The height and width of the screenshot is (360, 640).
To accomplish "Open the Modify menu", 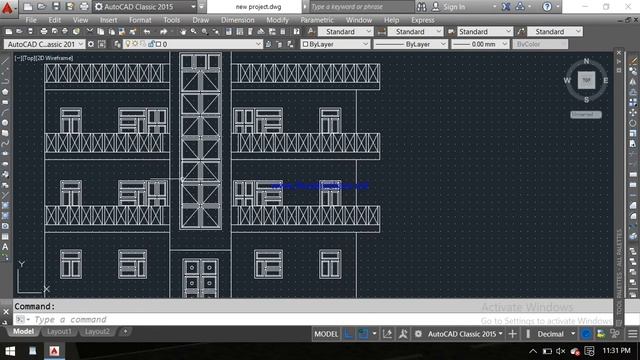I will click(x=277, y=20).
